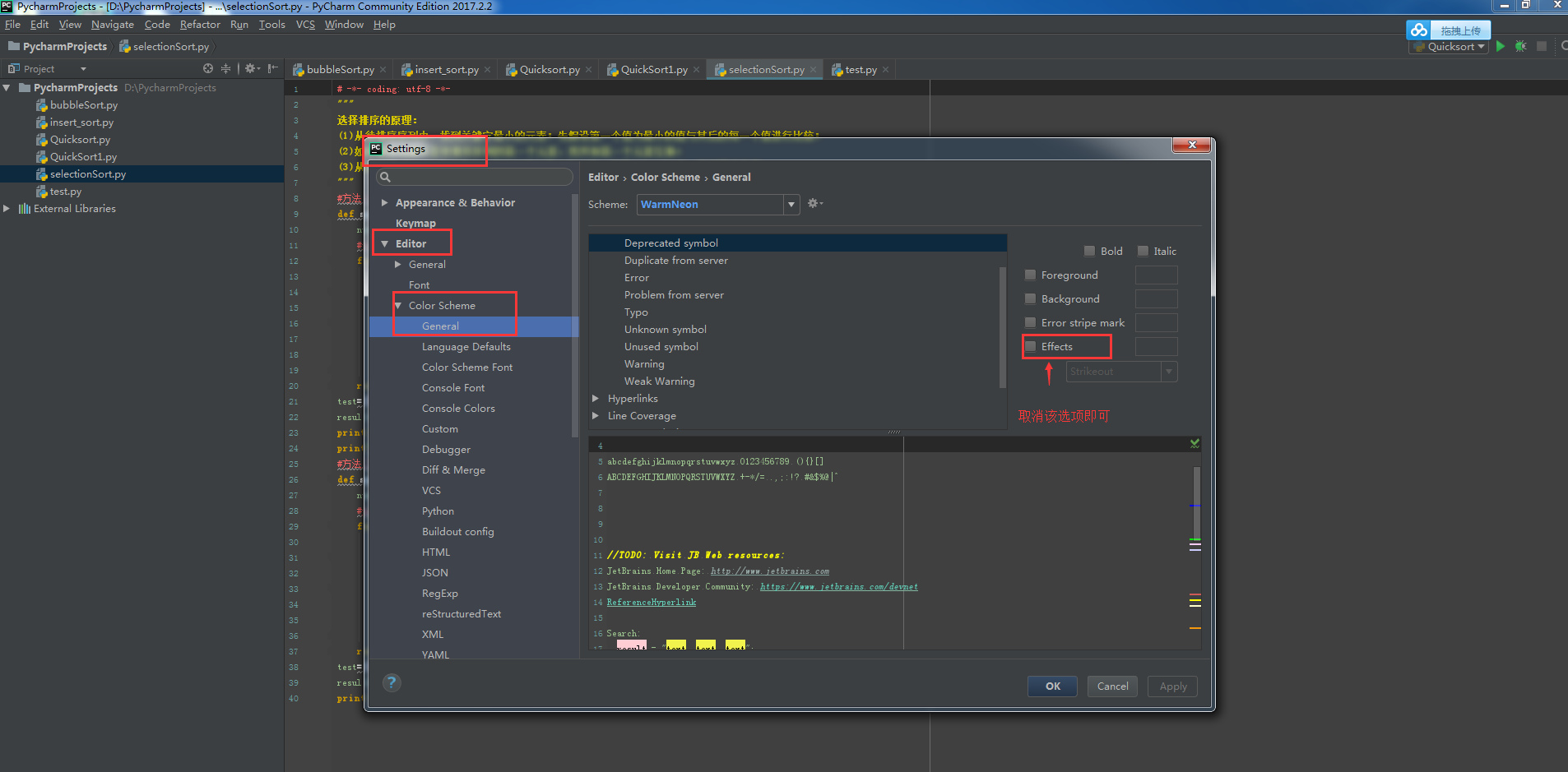Image resolution: width=1568 pixels, height=772 pixels.
Task: Collapse the Color Scheme node
Action: (398, 305)
